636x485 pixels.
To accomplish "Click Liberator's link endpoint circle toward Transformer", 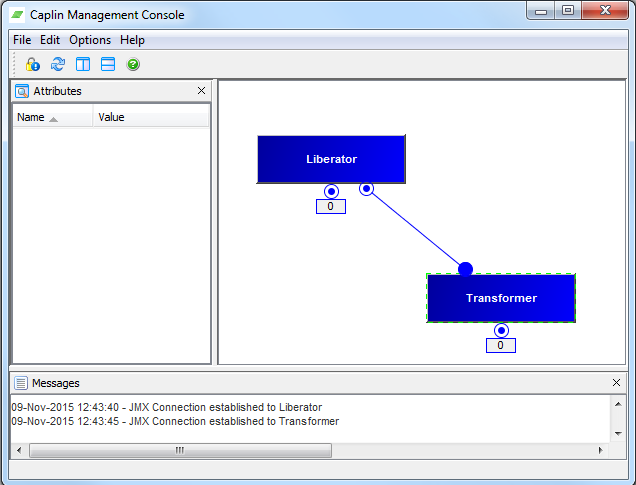I will tap(366, 189).
